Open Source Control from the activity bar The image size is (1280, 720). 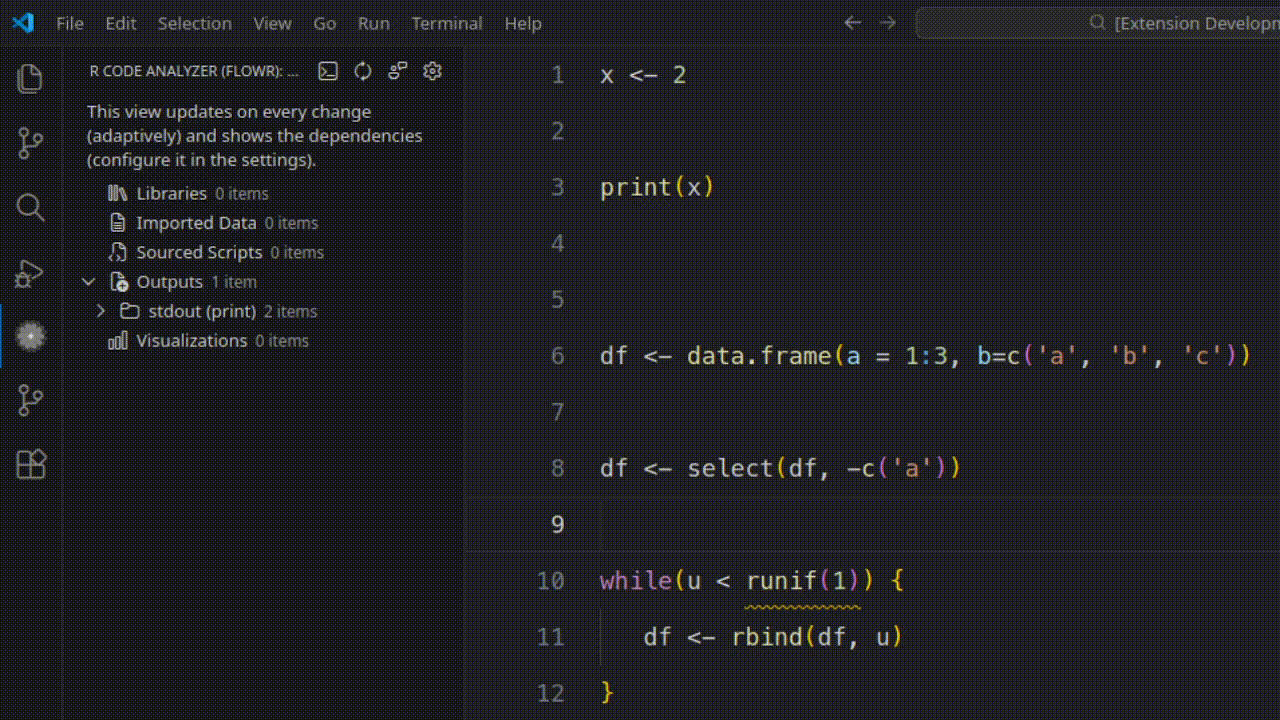(31, 143)
